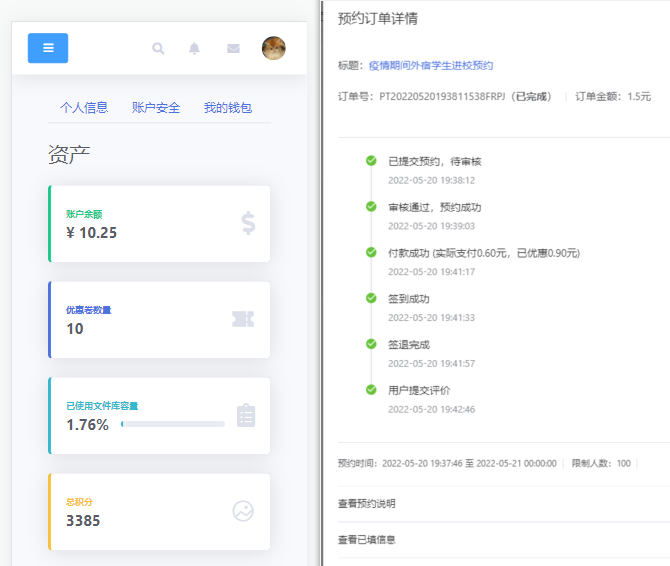This screenshot has height=566, width=670.
Task: Click the user avatar picture
Action: click(273, 48)
